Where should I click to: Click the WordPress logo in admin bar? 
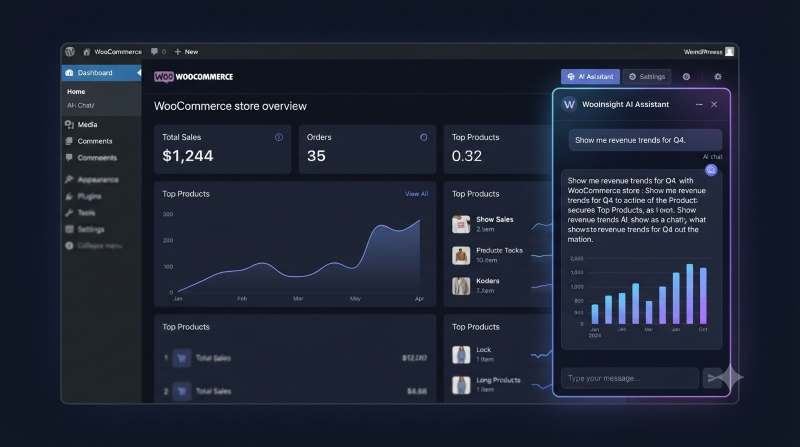pos(70,52)
